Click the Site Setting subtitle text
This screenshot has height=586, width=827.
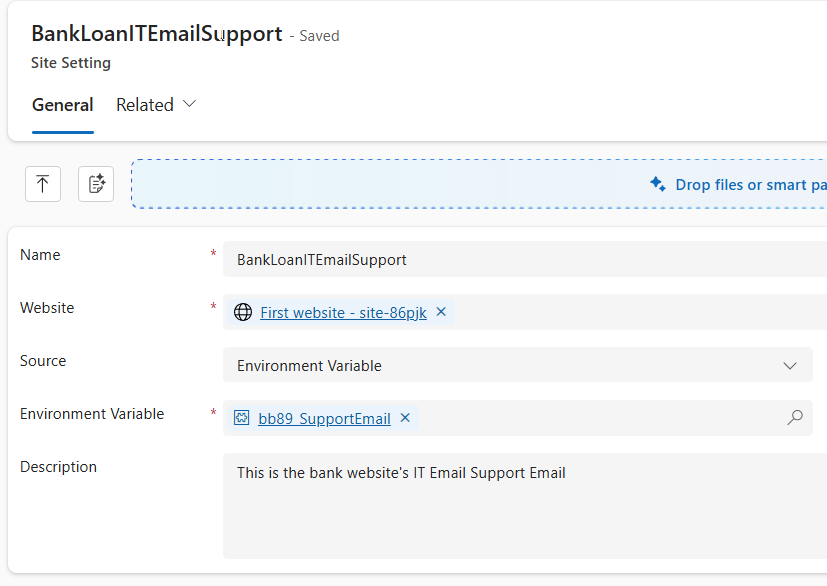tap(71, 63)
